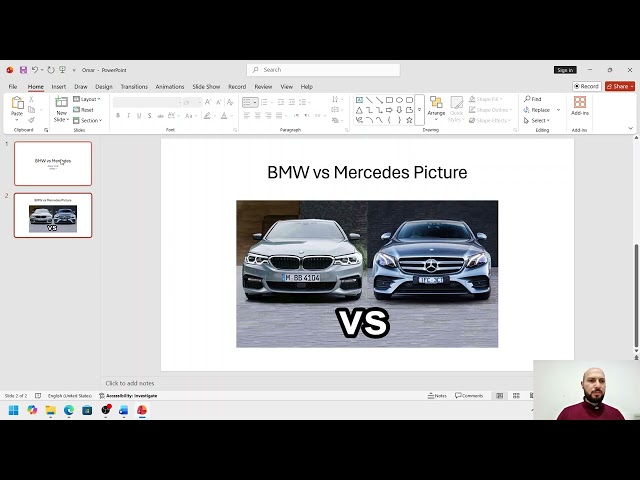Switch to the Insert tab
Viewport: 640px width, 480px height.
click(59, 87)
